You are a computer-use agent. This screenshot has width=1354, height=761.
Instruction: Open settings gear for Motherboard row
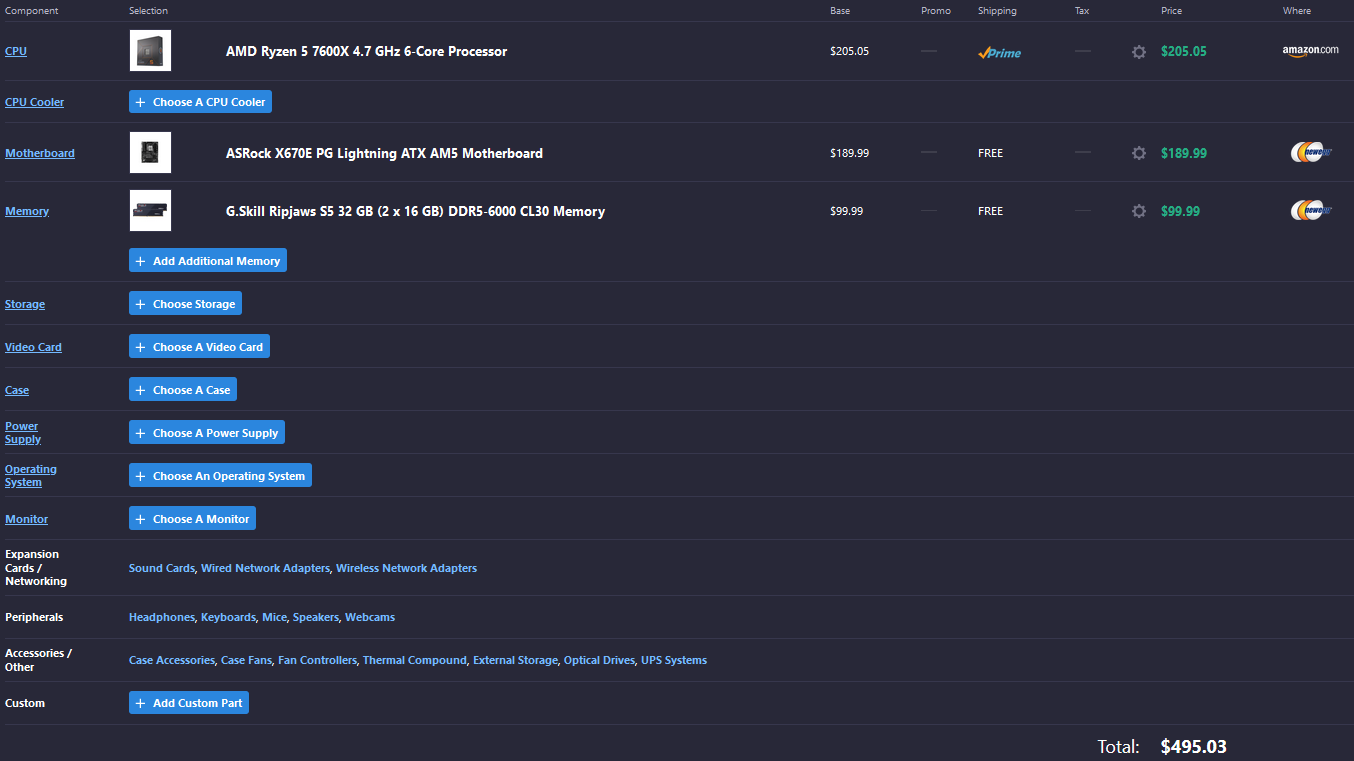(x=1139, y=153)
